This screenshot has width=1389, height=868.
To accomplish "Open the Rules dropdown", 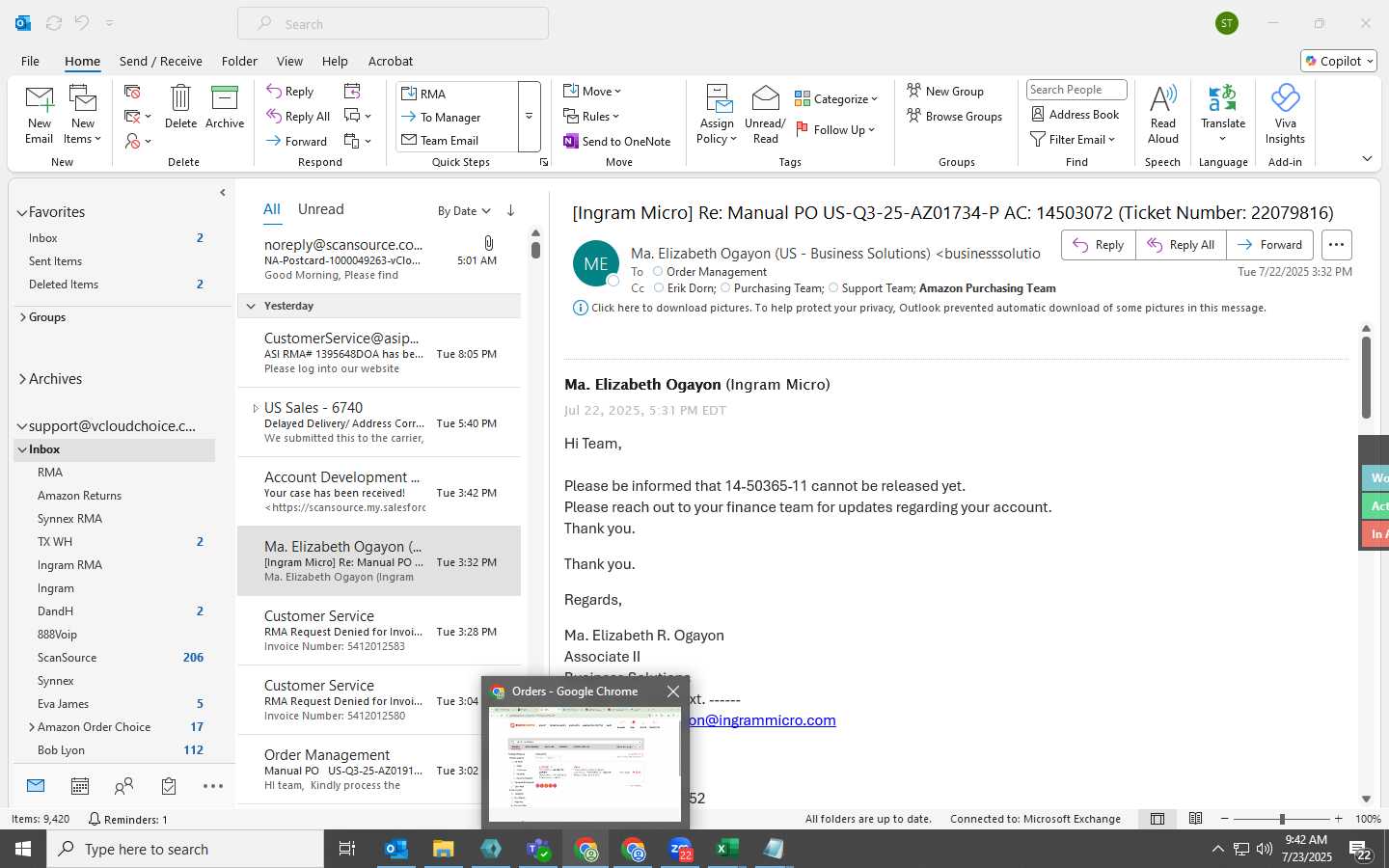I will [x=591, y=116].
